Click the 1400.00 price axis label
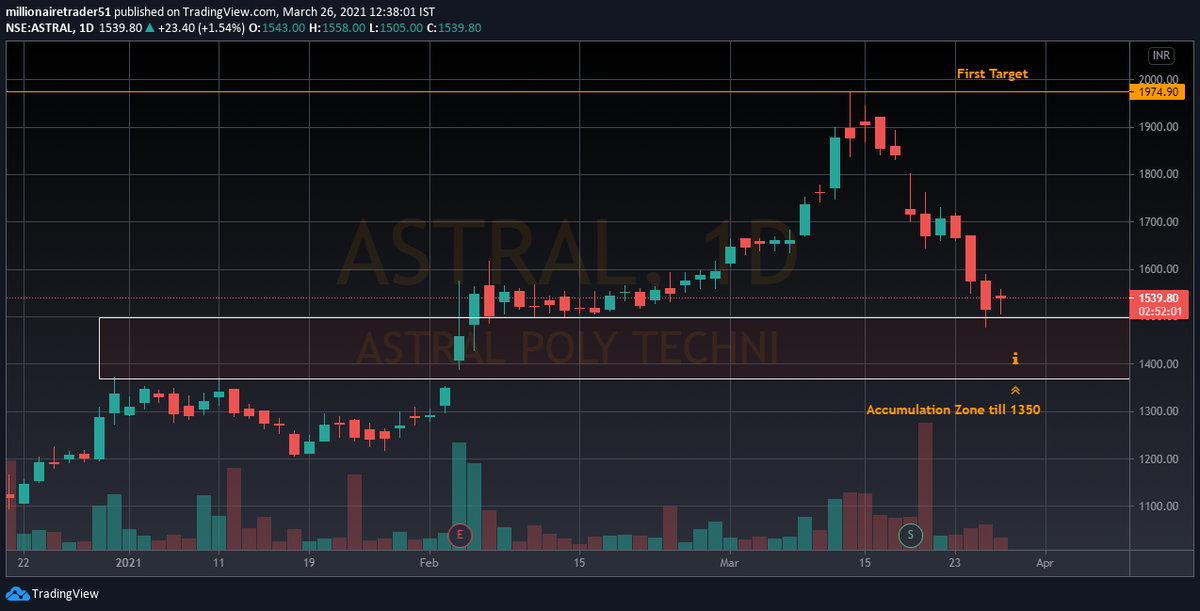The height and width of the screenshot is (611, 1200). coord(1157,365)
